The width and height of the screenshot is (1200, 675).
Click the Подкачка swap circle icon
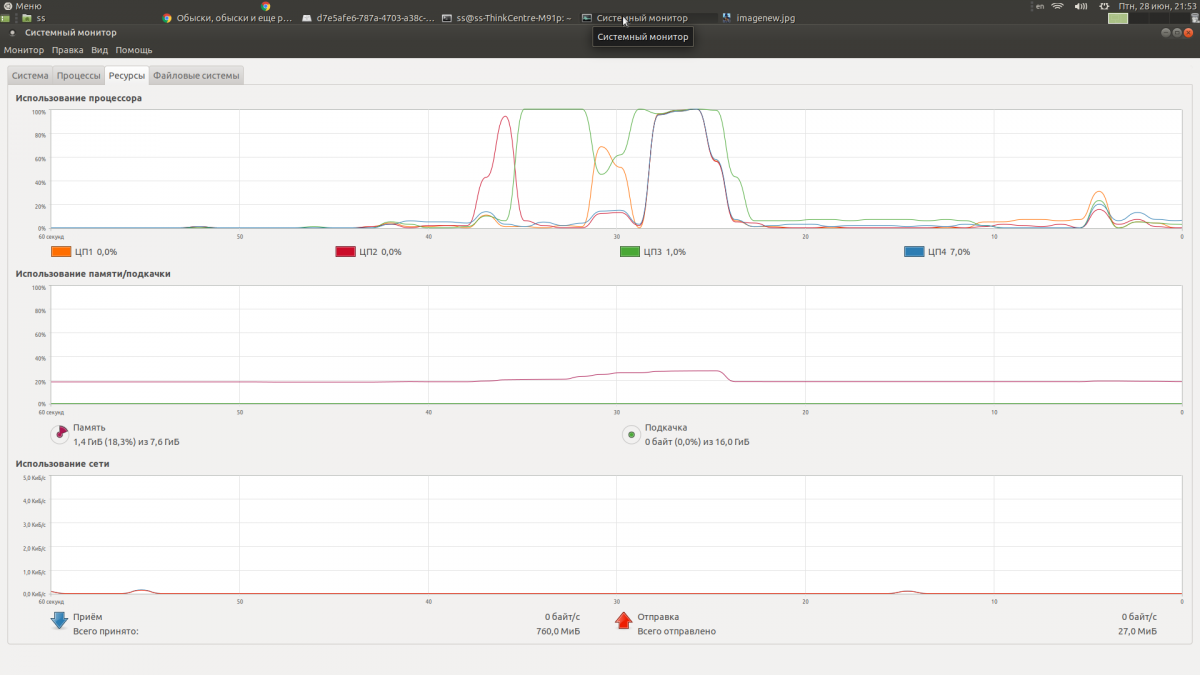pos(631,434)
